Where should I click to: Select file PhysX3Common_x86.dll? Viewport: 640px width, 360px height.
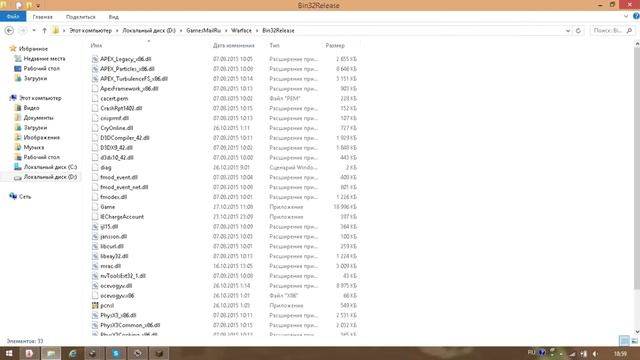click(130, 325)
